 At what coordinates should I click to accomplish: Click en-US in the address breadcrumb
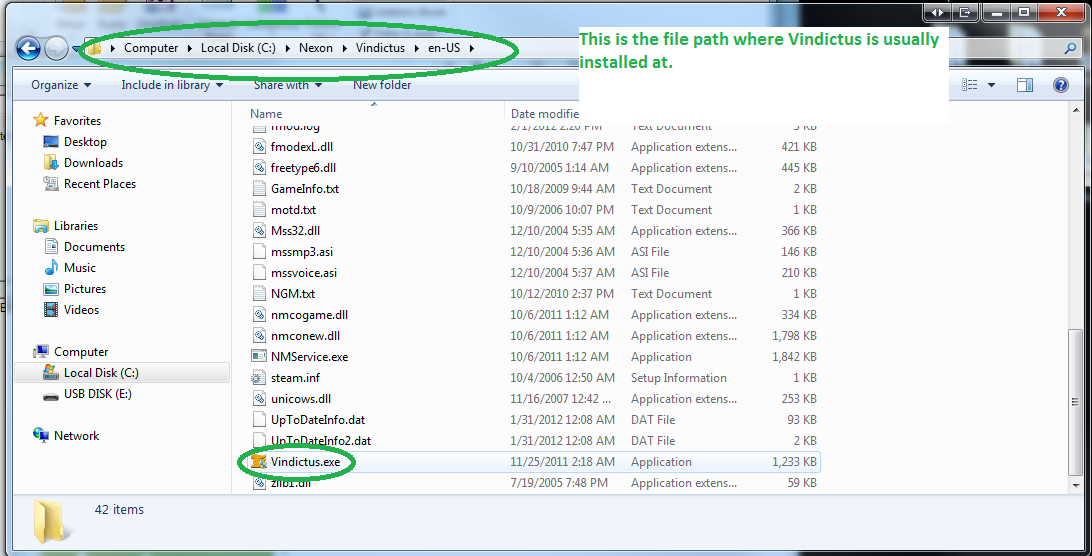click(444, 48)
